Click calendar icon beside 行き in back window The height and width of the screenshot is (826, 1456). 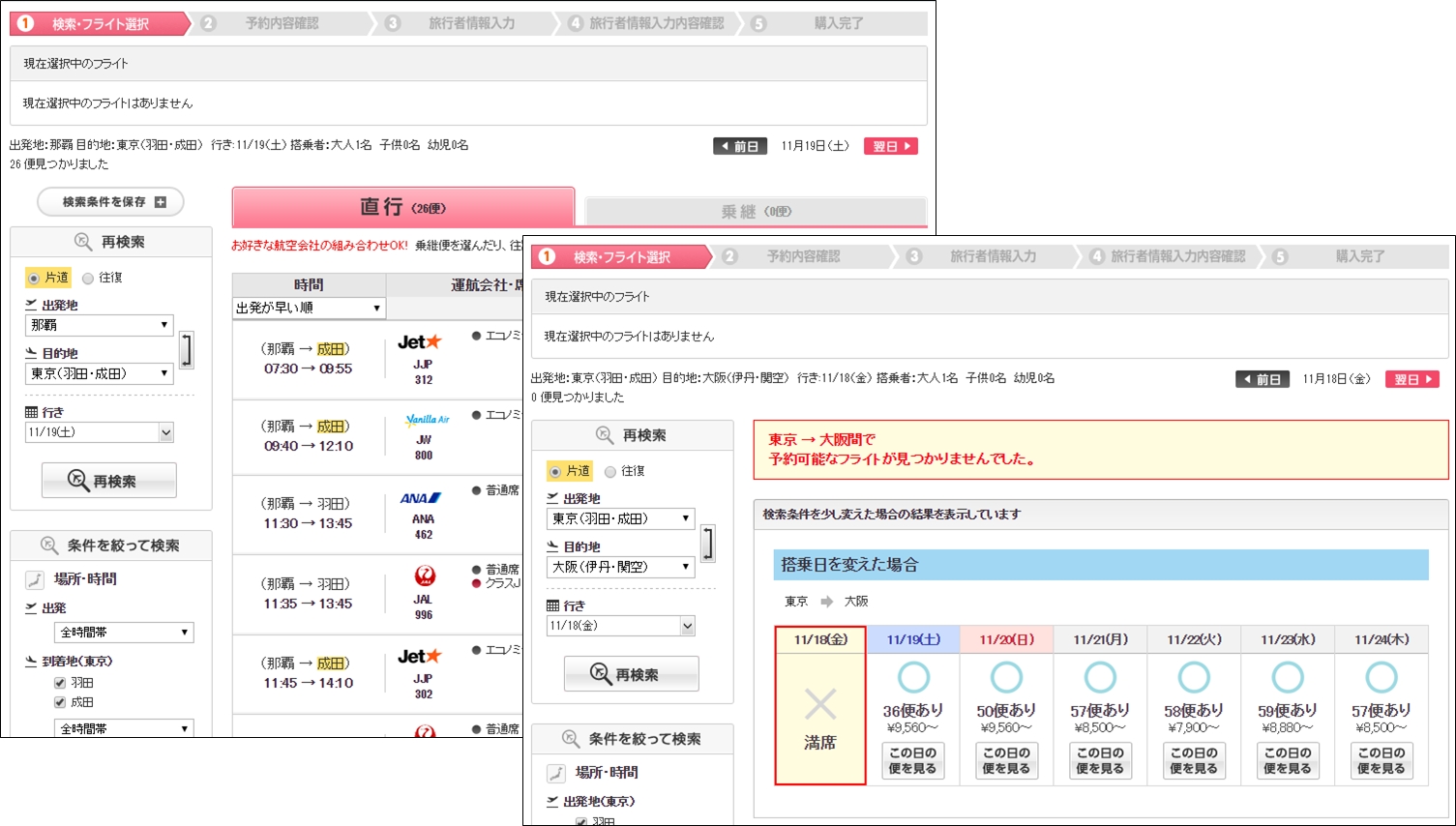pos(31,412)
